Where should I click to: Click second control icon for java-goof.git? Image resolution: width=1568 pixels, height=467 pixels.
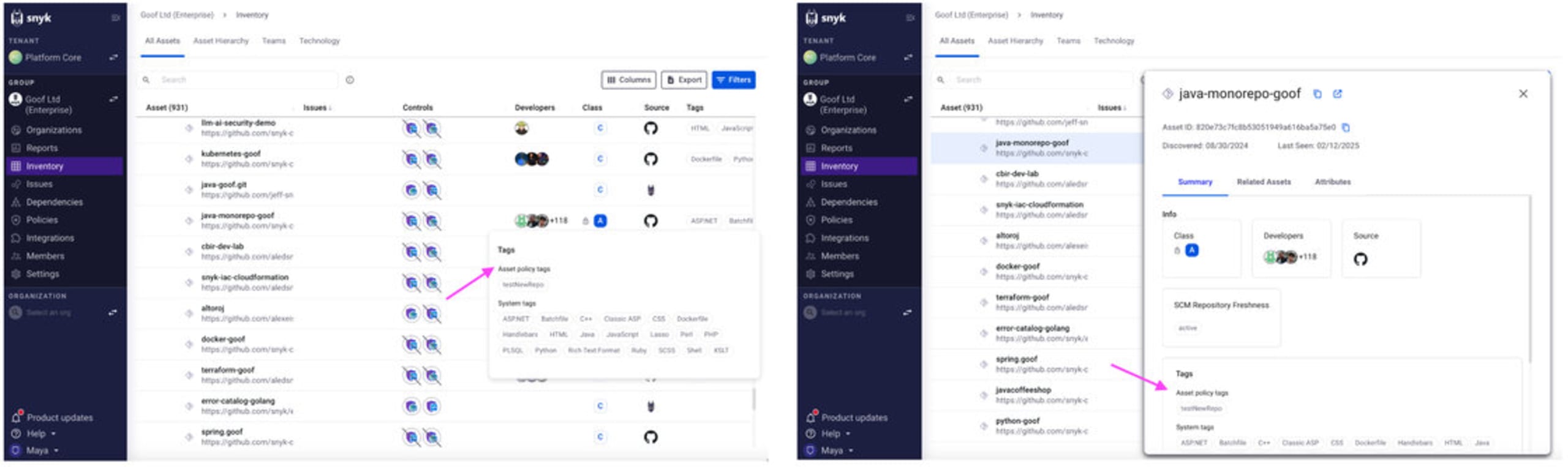(x=432, y=190)
